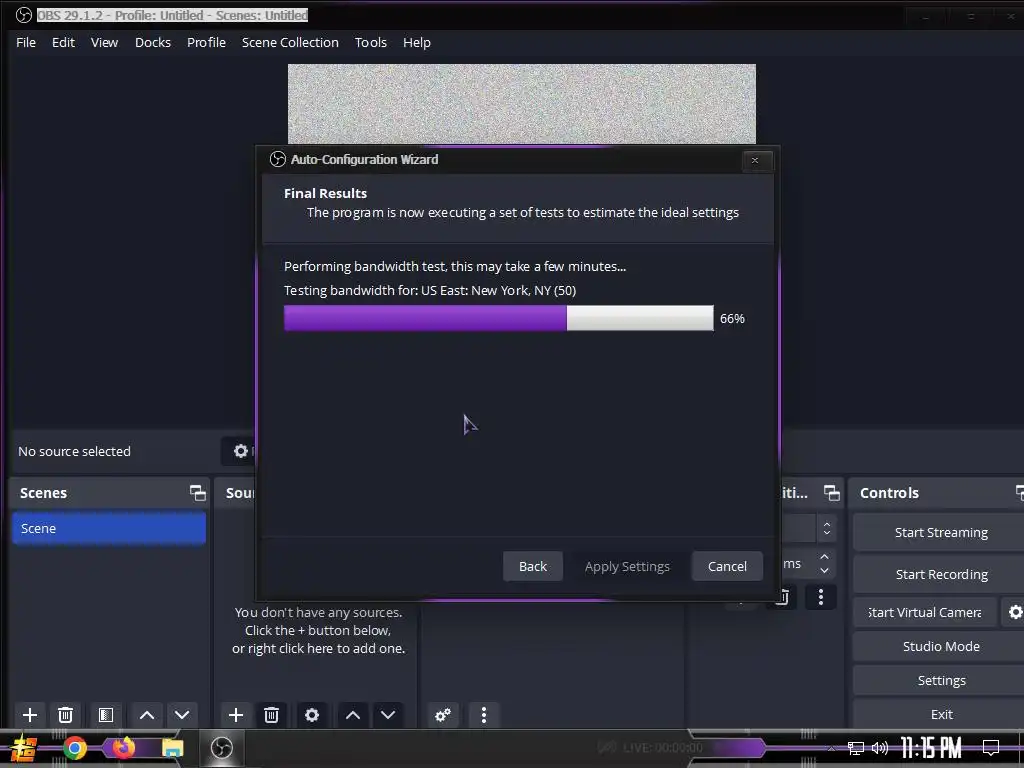
Task: Open volume icon in system tray
Action: click(880, 748)
